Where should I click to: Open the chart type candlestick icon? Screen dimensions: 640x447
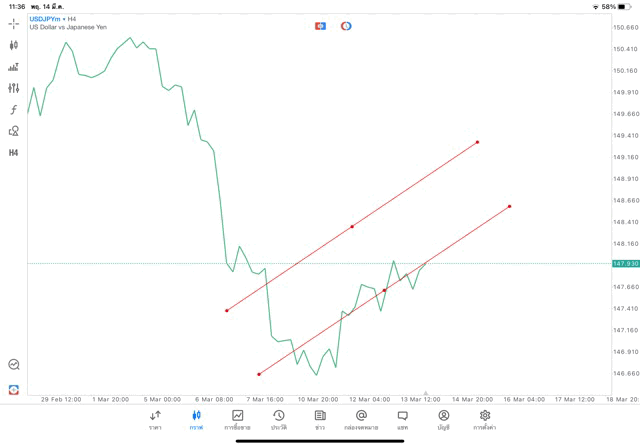click(x=14, y=45)
